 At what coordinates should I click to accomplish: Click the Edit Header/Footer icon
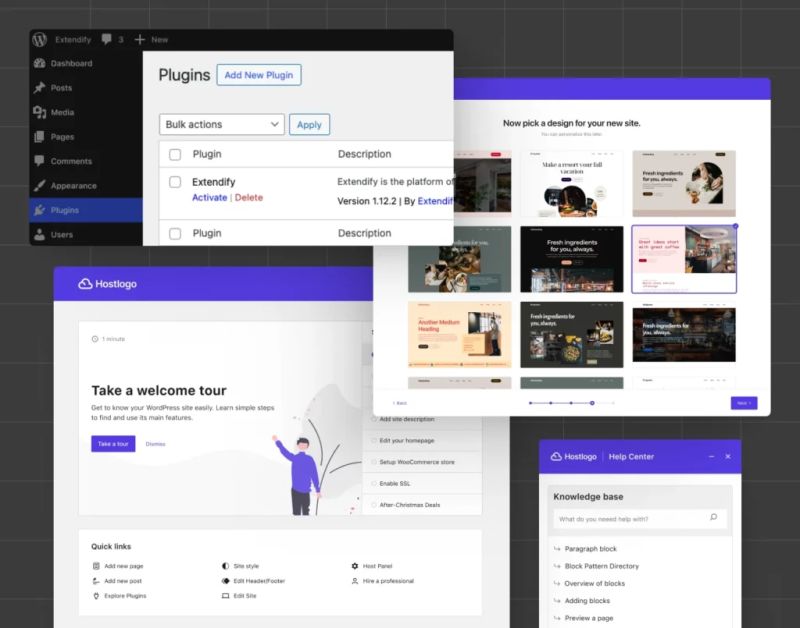[x=226, y=581]
